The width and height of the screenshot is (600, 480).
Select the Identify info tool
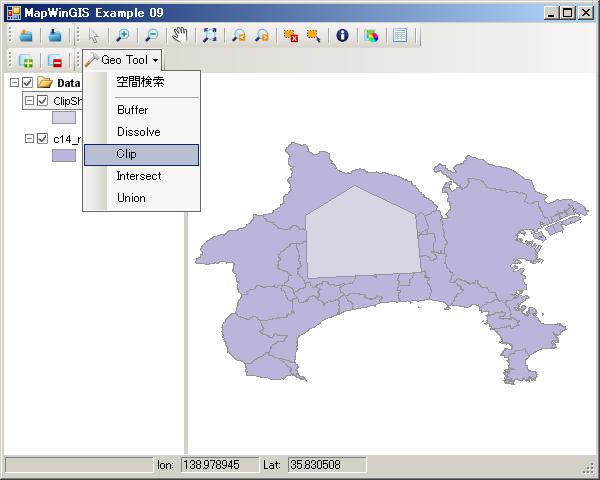click(343, 35)
